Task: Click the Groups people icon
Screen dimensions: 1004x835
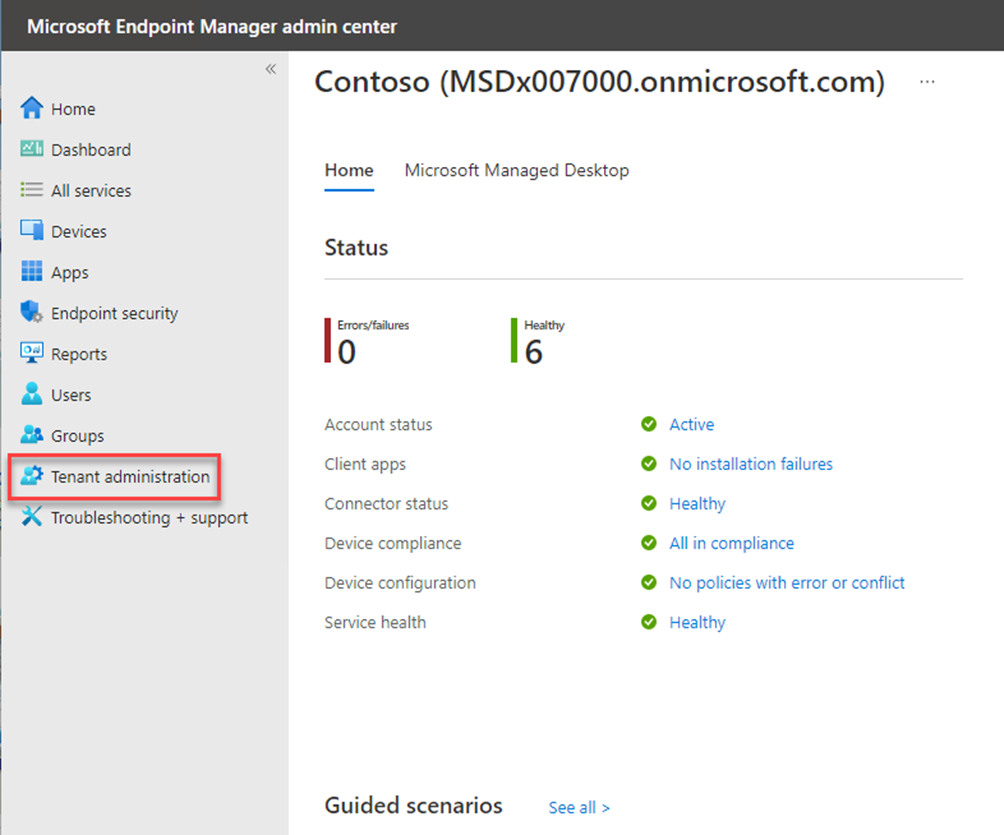Action: pyautogui.click(x=31, y=434)
